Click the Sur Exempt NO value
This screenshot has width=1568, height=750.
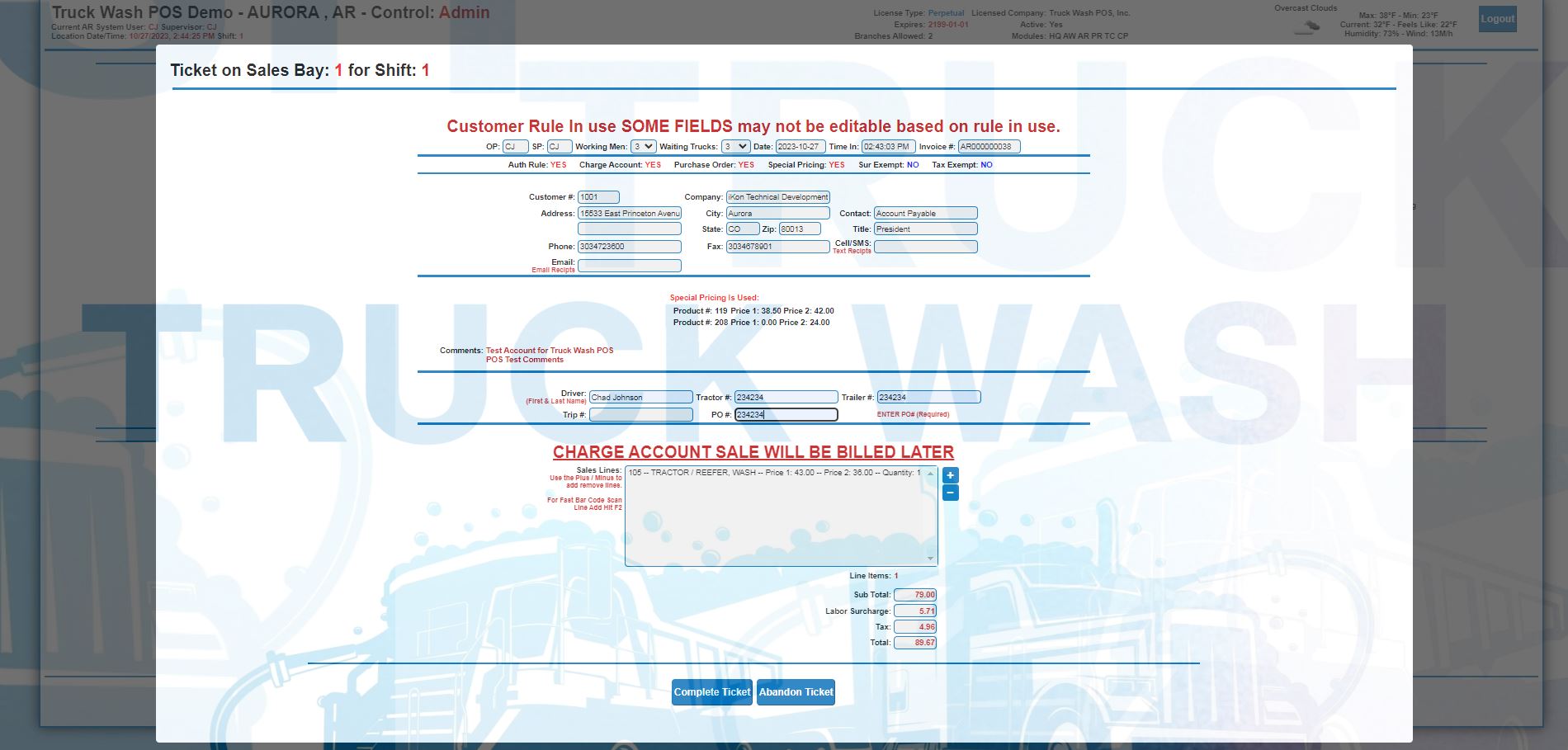click(x=913, y=165)
